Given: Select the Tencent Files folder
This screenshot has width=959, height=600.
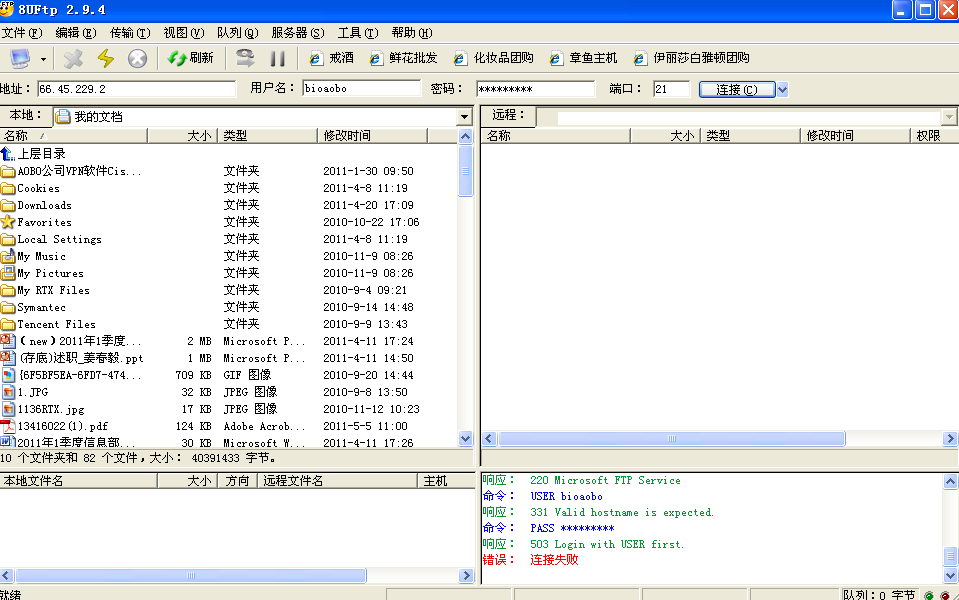Looking at the screenshot, I should [x=48, y=324].
